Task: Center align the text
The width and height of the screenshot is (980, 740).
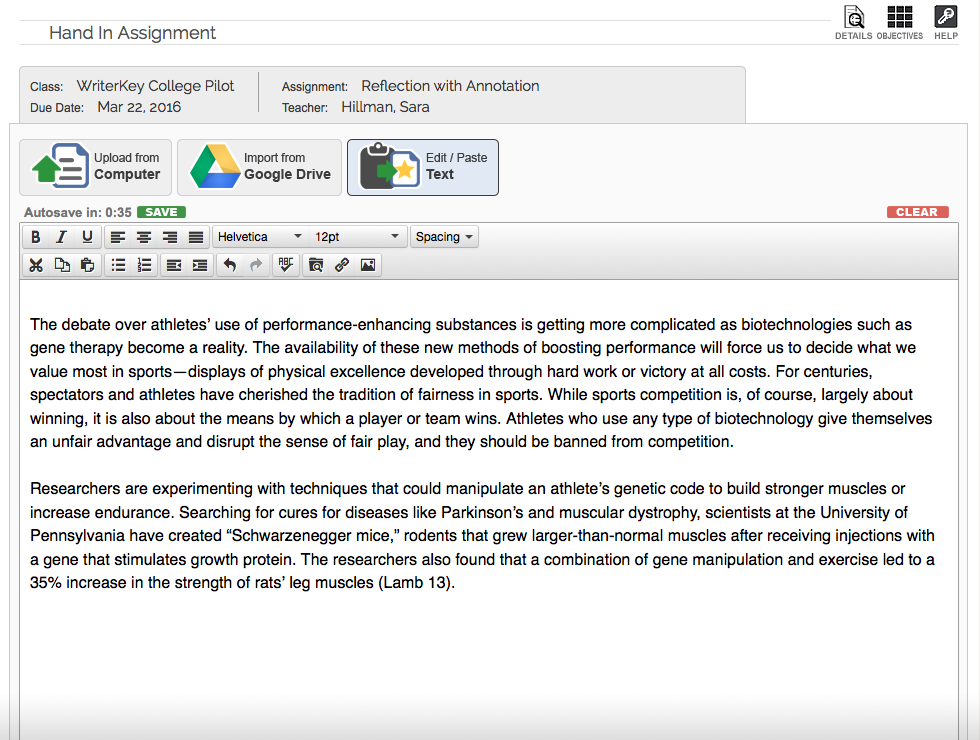Action: pos(144,237)
